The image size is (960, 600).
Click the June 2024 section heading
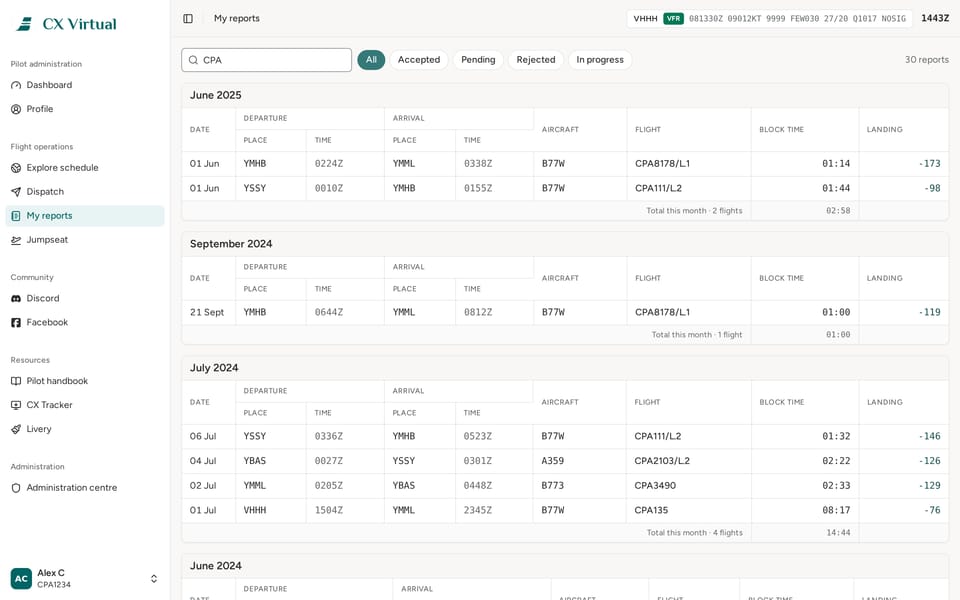[x=216, y=566]
